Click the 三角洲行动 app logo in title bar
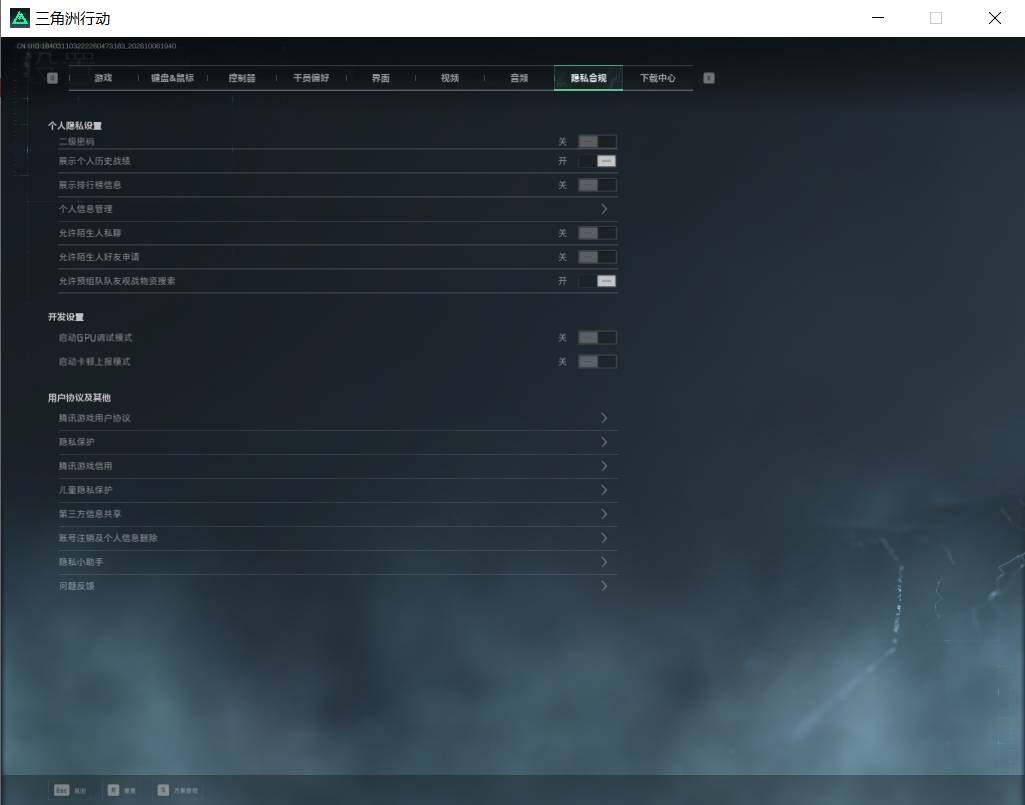 point(20,18)
